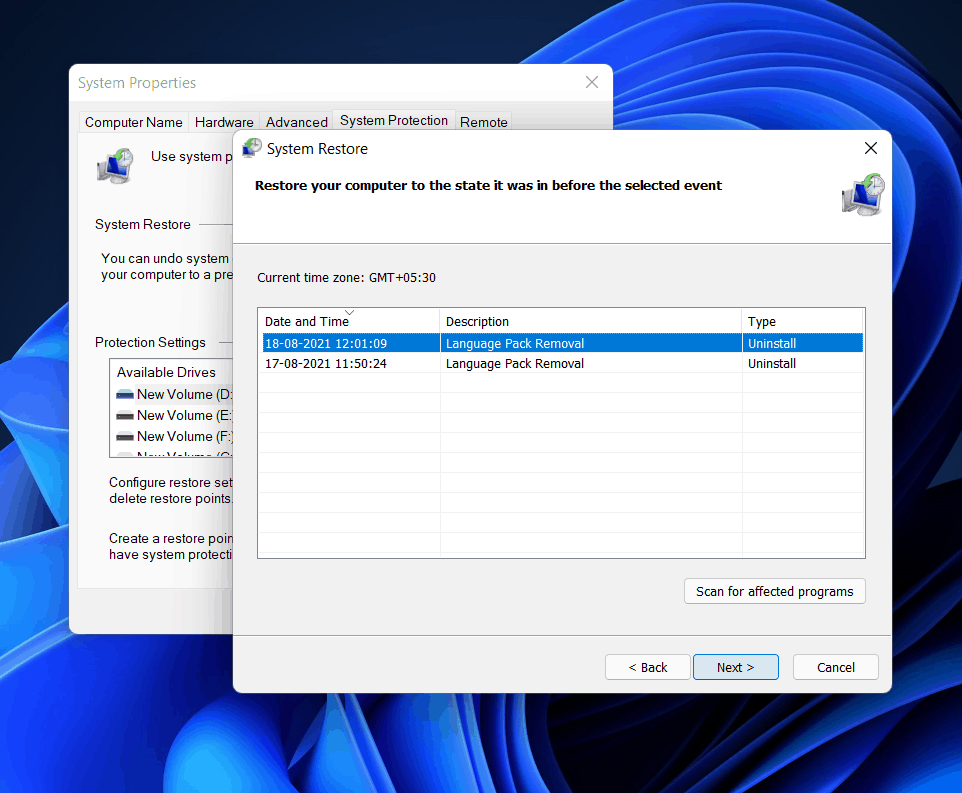962x793 pixels.
Task: Sort restore points by Description column
Action: point(591,321)
